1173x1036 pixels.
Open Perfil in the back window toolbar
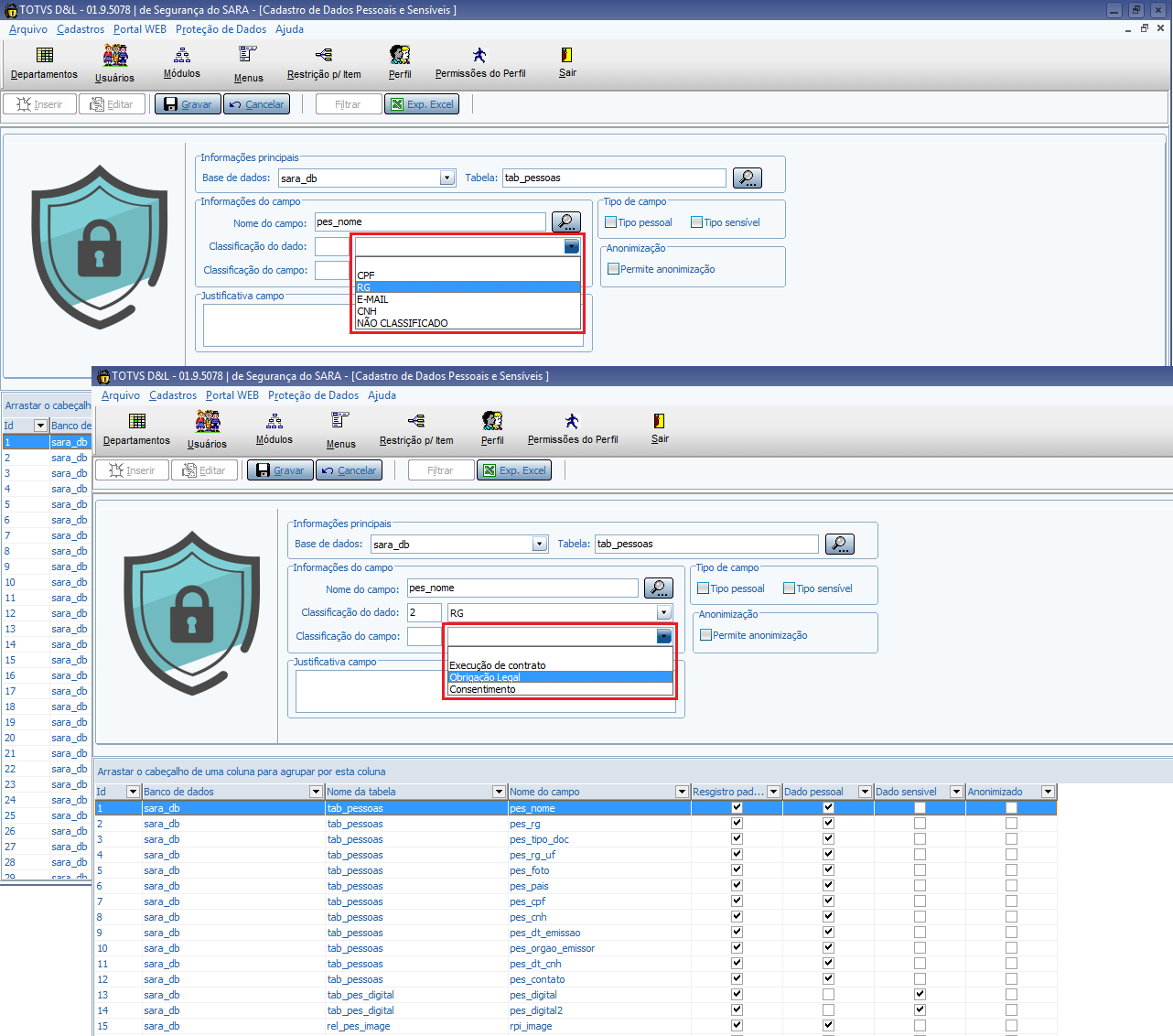(x=400, y=62)
